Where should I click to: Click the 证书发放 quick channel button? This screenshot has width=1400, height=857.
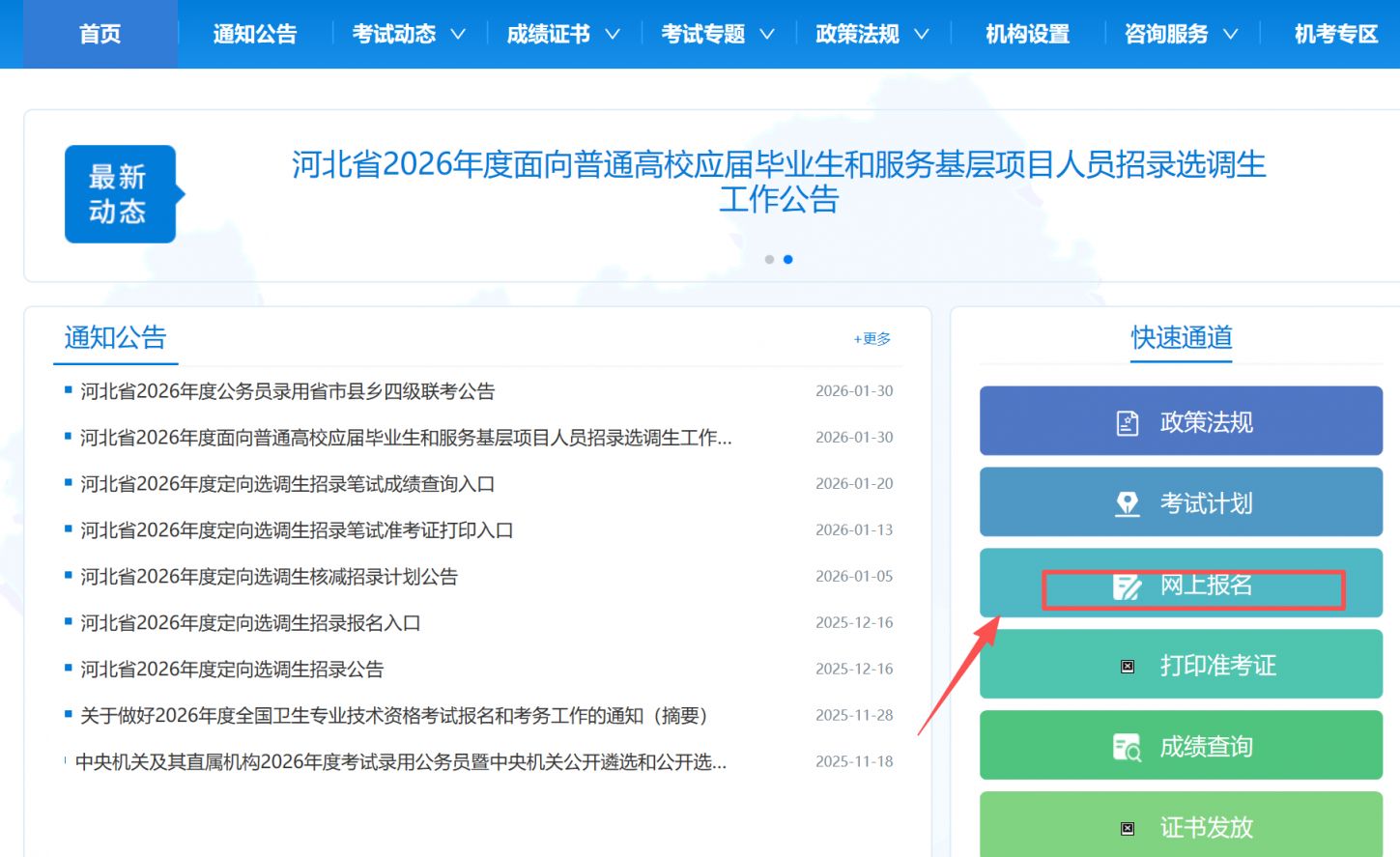(1181, 824)
